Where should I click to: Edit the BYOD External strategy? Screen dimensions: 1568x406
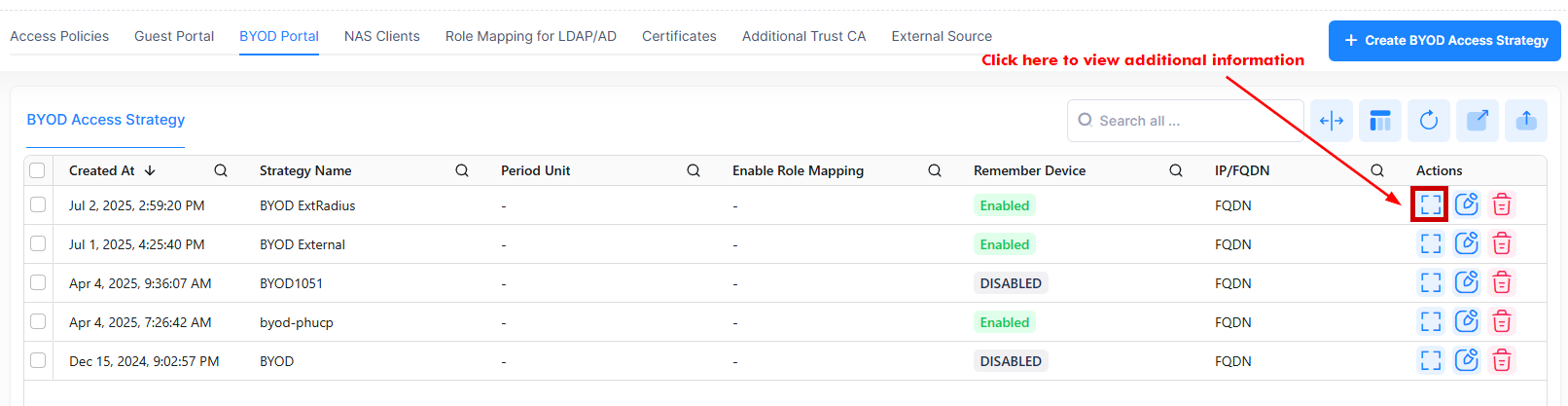point(1466,243)
